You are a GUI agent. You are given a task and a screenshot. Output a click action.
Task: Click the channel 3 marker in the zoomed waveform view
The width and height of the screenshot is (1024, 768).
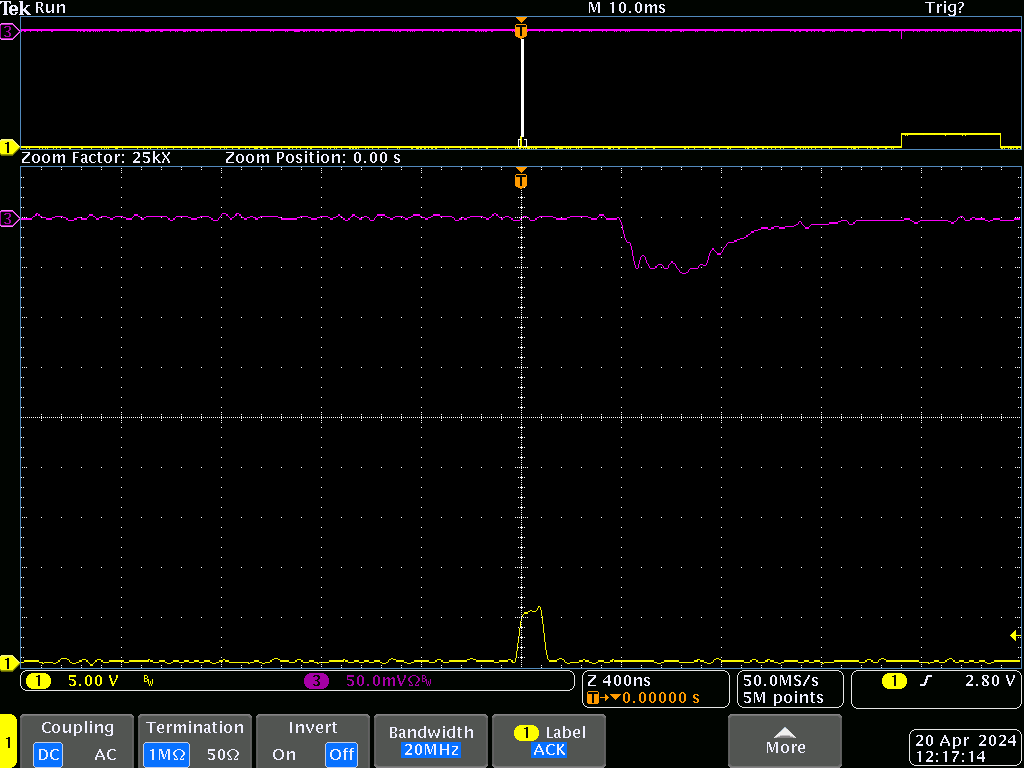[10, 218]
